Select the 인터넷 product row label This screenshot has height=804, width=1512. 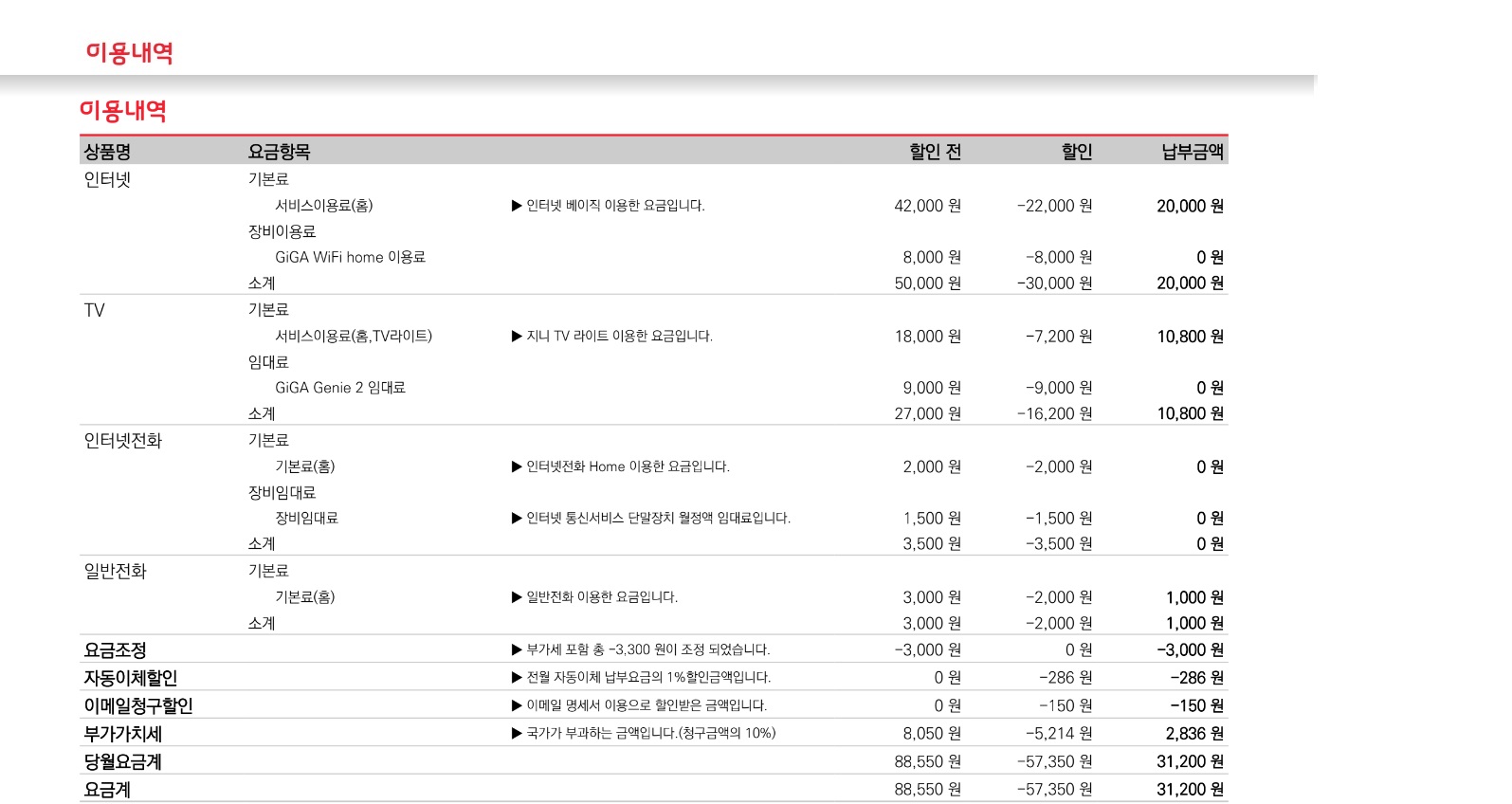point(107,180)
